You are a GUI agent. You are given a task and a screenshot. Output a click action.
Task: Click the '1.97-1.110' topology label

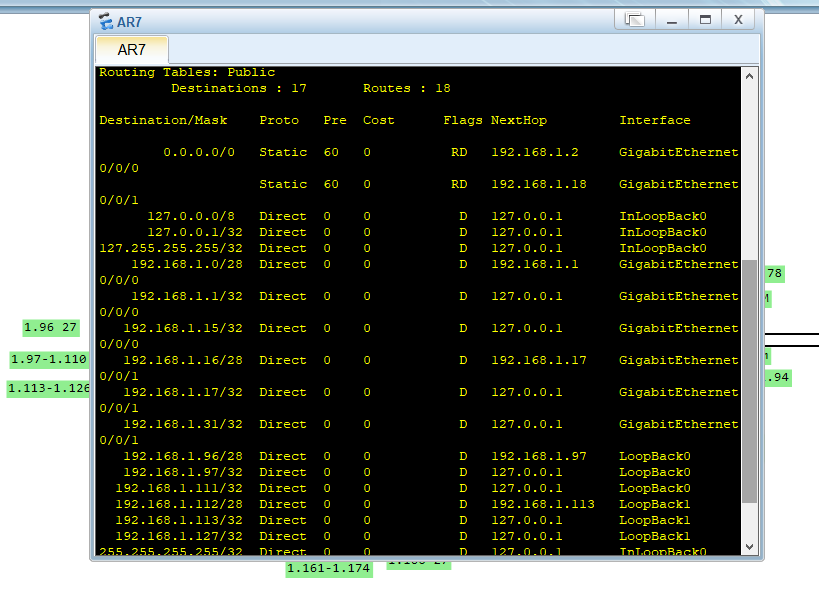(49, 359)
